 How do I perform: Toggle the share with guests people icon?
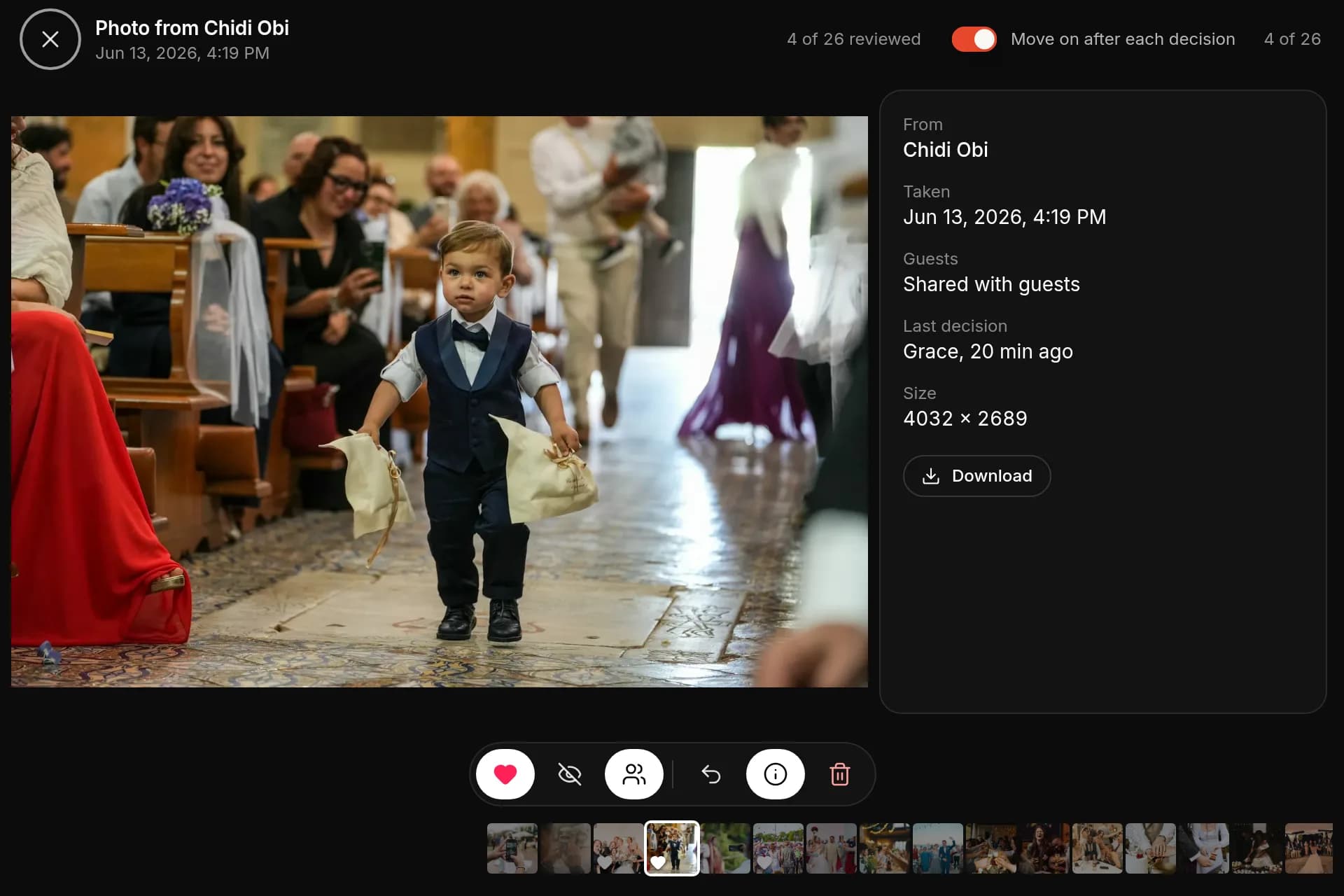click(633, 774)
